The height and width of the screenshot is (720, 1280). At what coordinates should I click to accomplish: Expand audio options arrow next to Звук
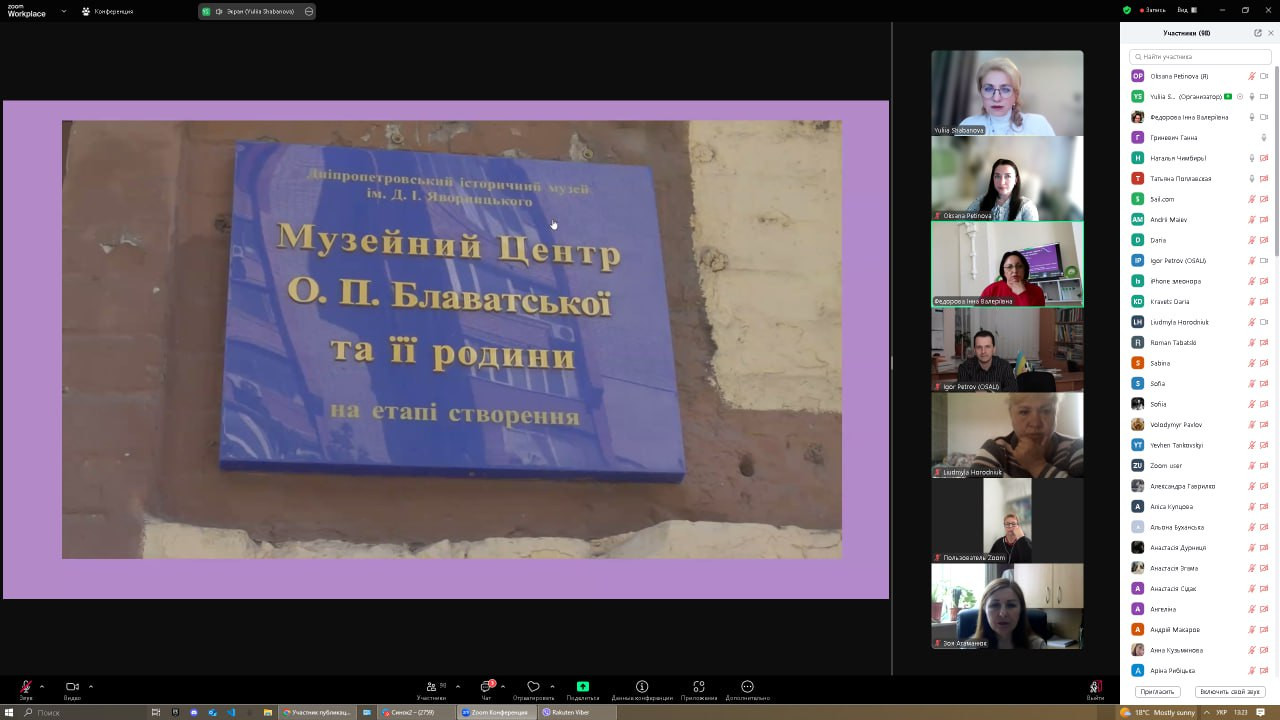[x=42, y=686]
